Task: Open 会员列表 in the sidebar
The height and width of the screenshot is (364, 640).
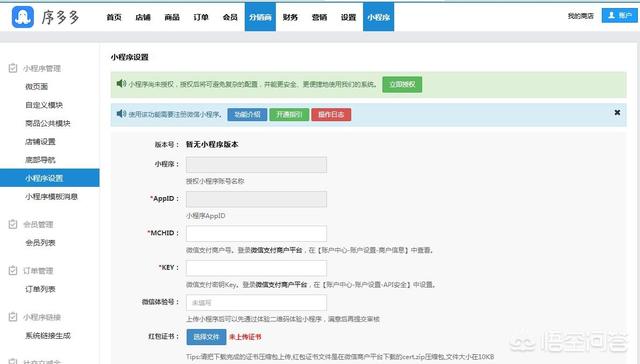Action: 40,243
